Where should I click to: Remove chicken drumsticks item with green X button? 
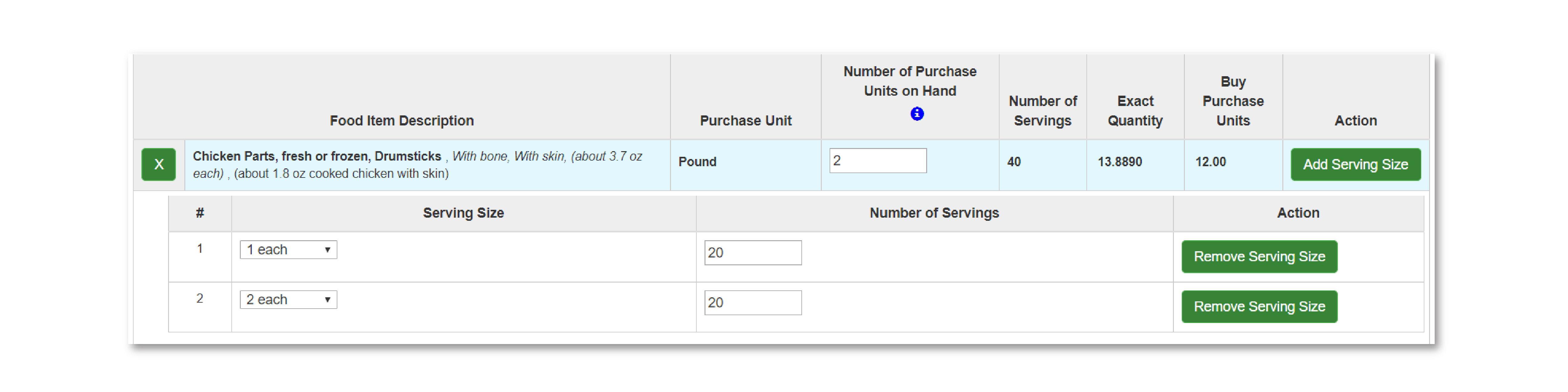[159, 164]
